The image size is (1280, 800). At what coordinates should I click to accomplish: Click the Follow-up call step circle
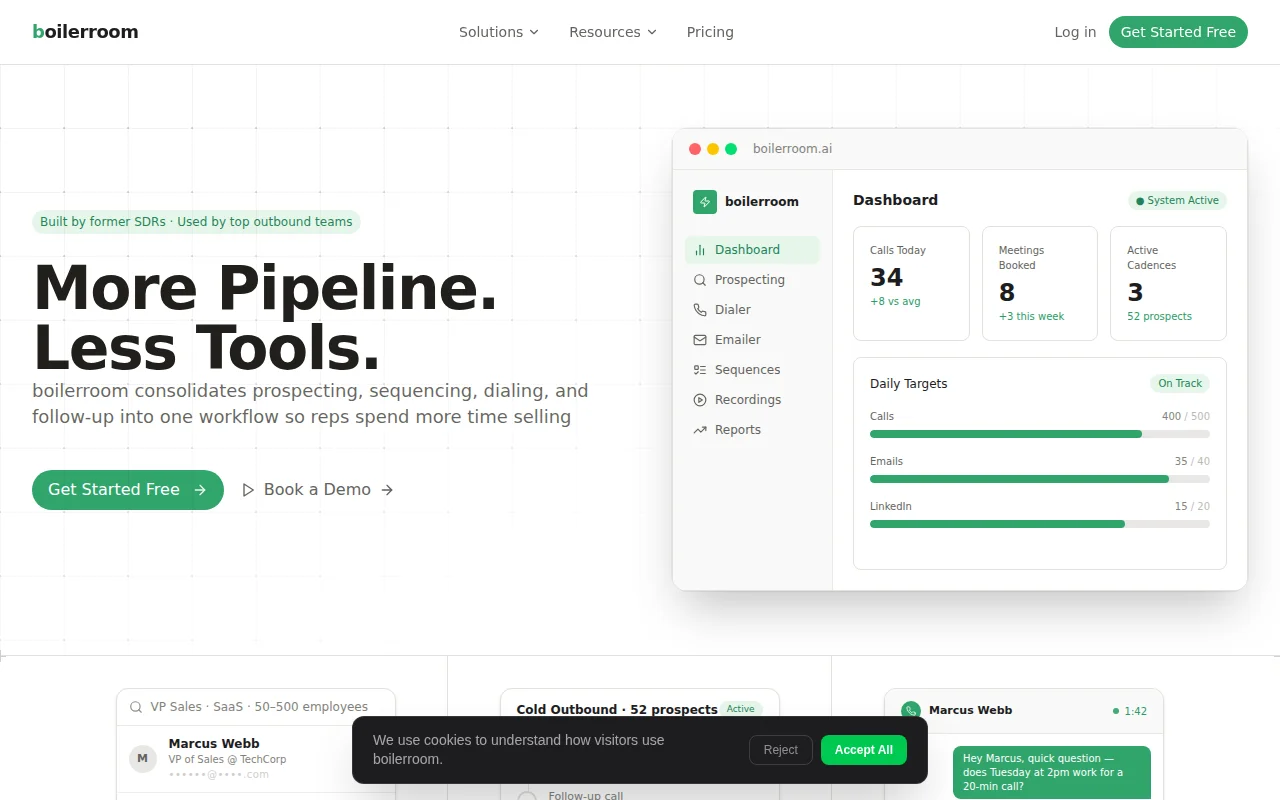(x=527, y=796)
